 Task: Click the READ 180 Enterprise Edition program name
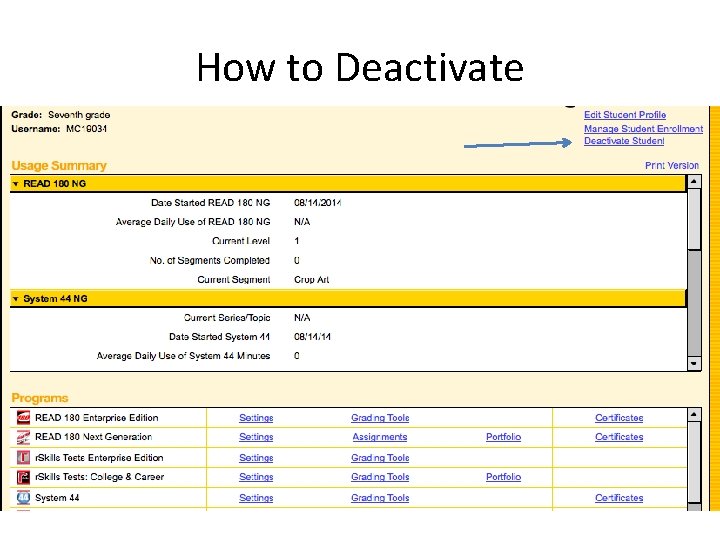[96, 418]
